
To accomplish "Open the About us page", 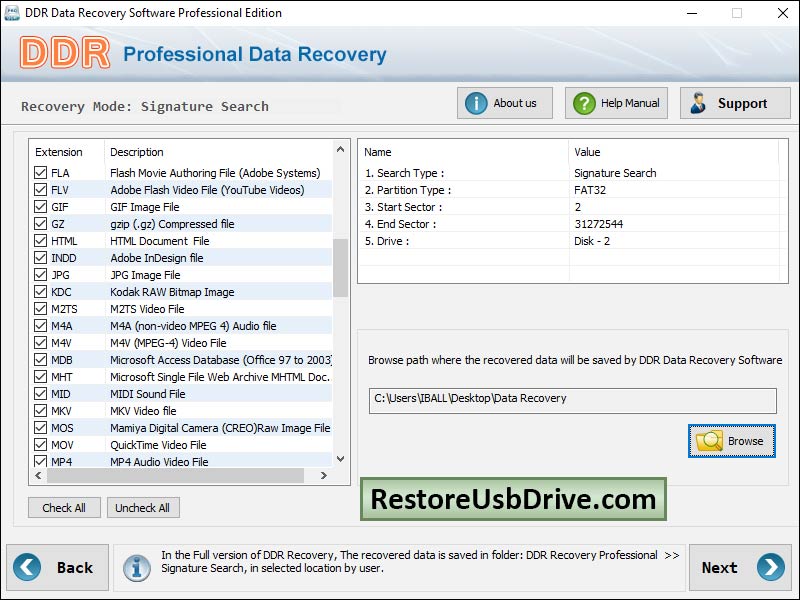I will pos(505,103).
